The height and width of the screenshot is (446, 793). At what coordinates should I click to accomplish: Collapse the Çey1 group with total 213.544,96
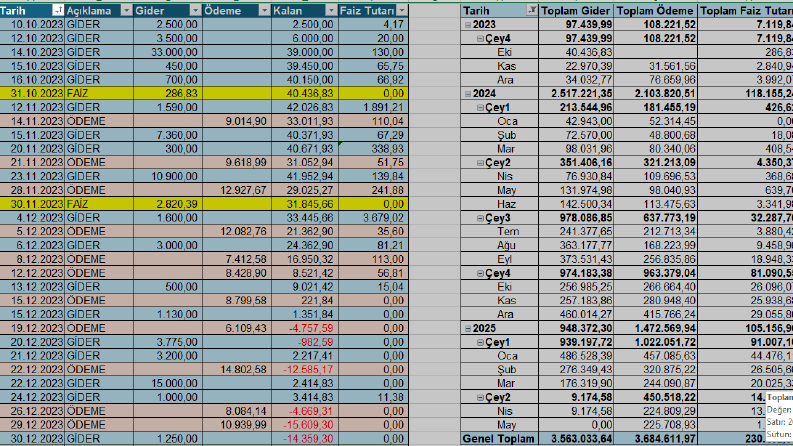pyautogui.click(x=480, y=108)
